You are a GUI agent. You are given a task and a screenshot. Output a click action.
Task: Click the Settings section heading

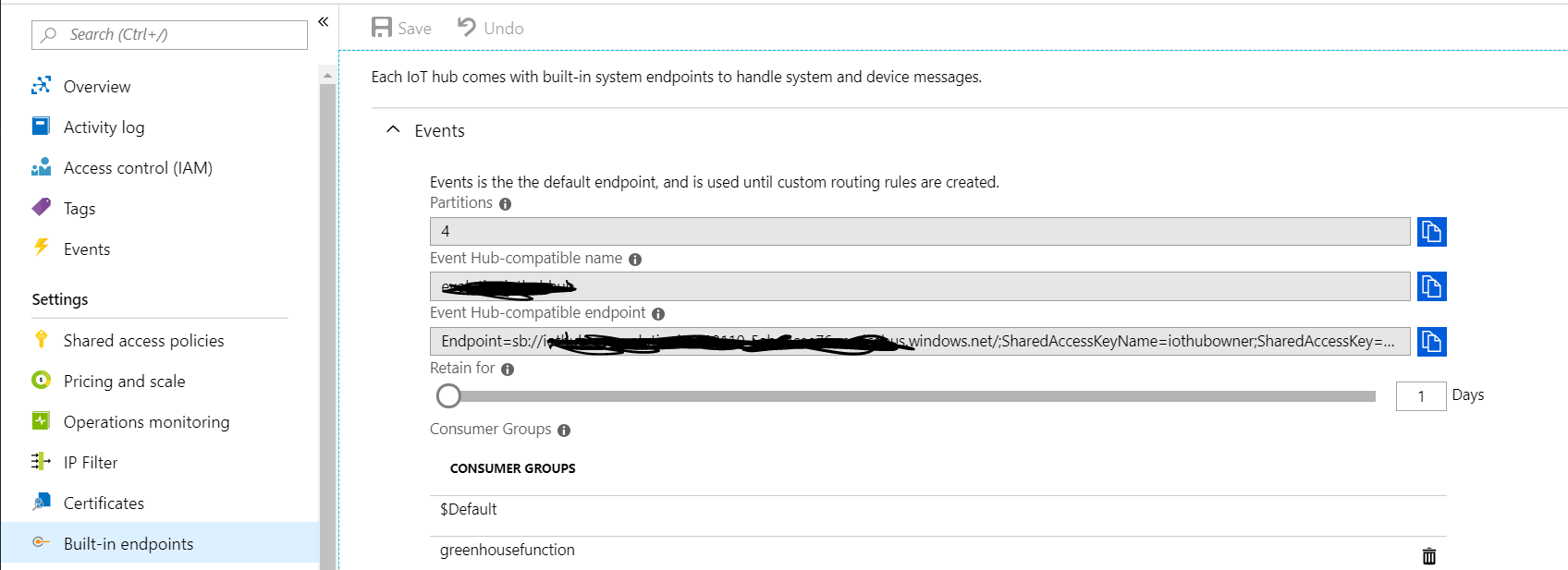click(x=60, y=299)
